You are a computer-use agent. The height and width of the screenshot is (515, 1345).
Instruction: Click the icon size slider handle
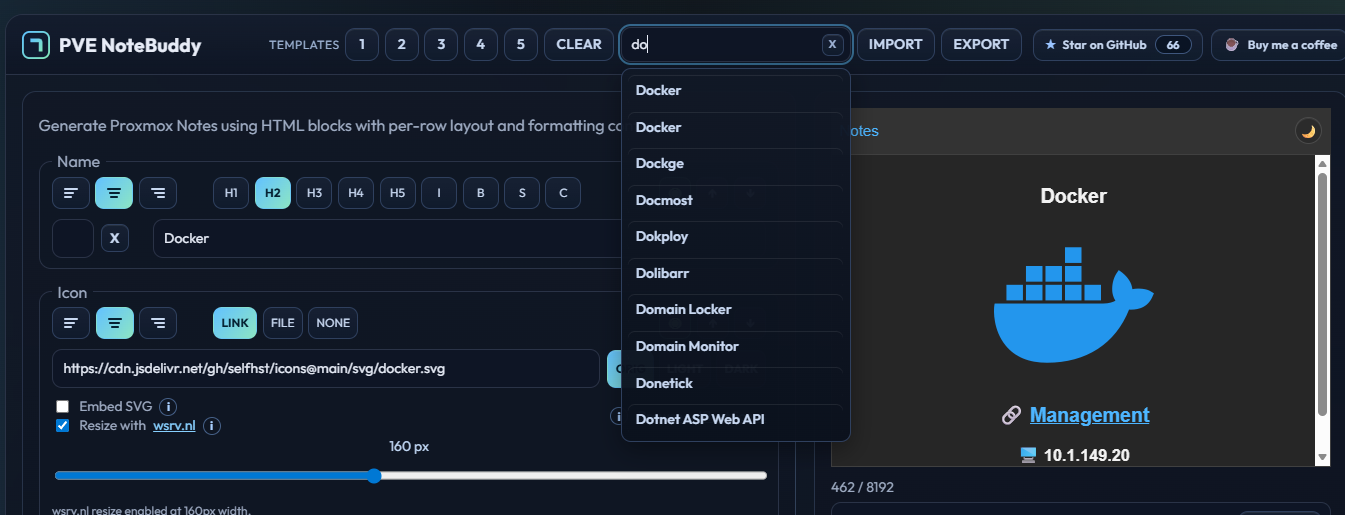[374, 476]
